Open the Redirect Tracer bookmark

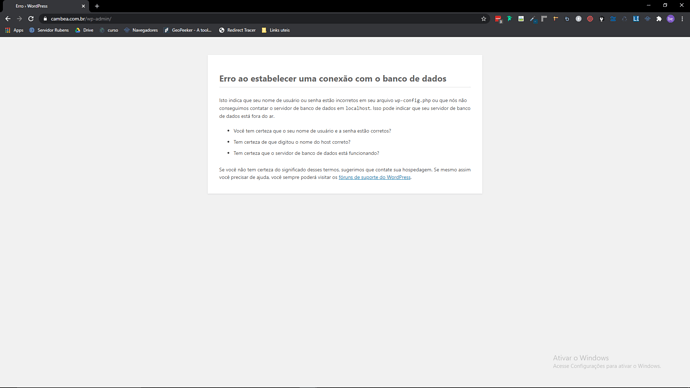click(x=237, y=30)
